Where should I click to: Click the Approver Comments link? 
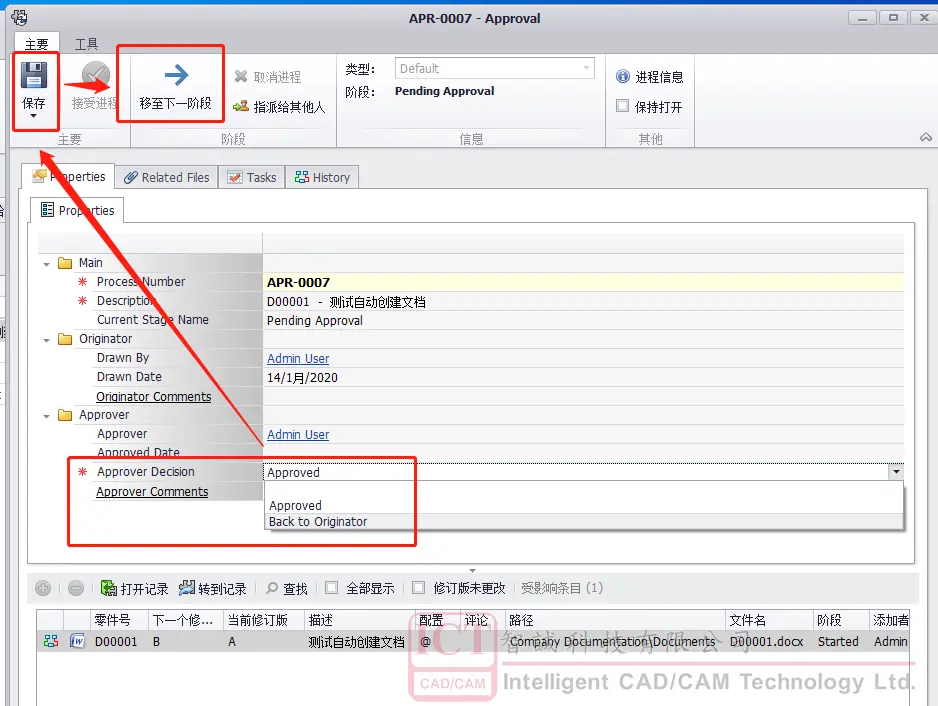(x=152, y=491)
